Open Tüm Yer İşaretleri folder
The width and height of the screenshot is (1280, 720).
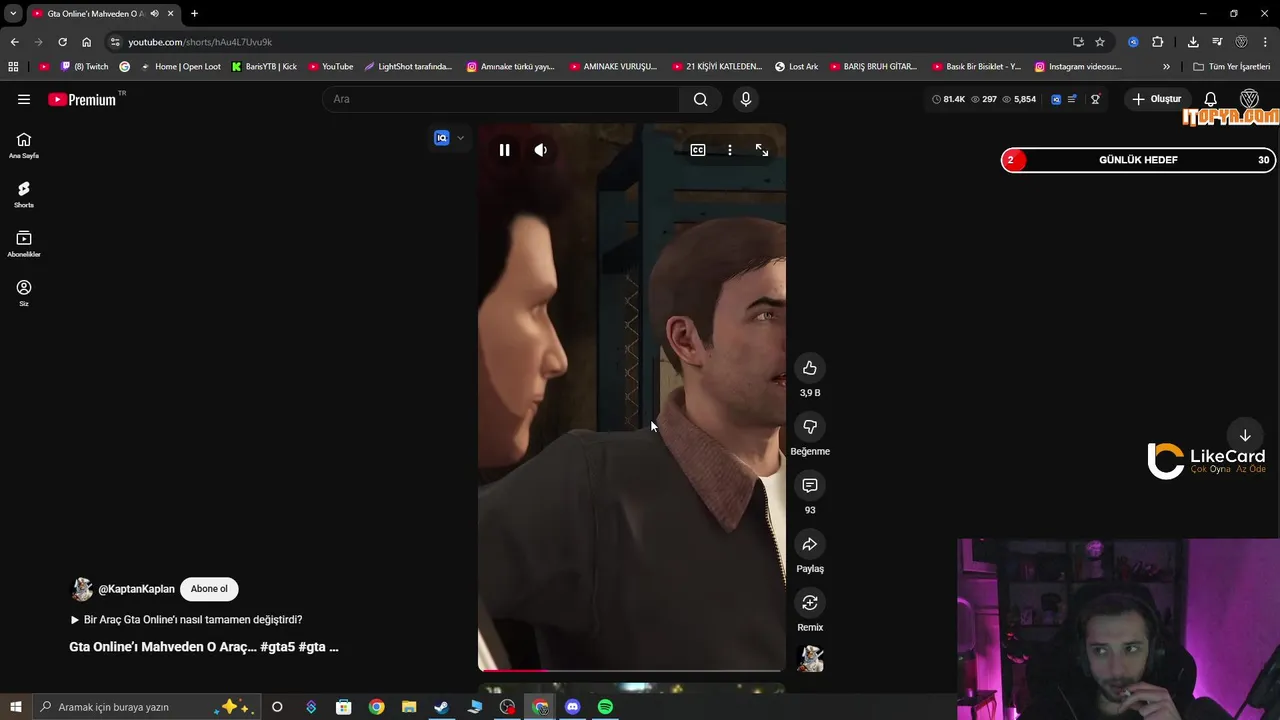[1232, 67]
